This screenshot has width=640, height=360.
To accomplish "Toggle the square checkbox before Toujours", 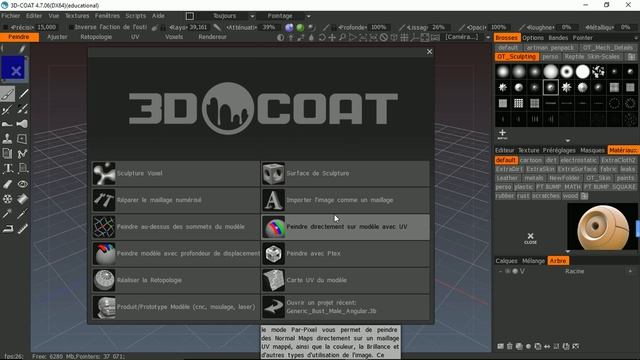I will coord(190,16).
